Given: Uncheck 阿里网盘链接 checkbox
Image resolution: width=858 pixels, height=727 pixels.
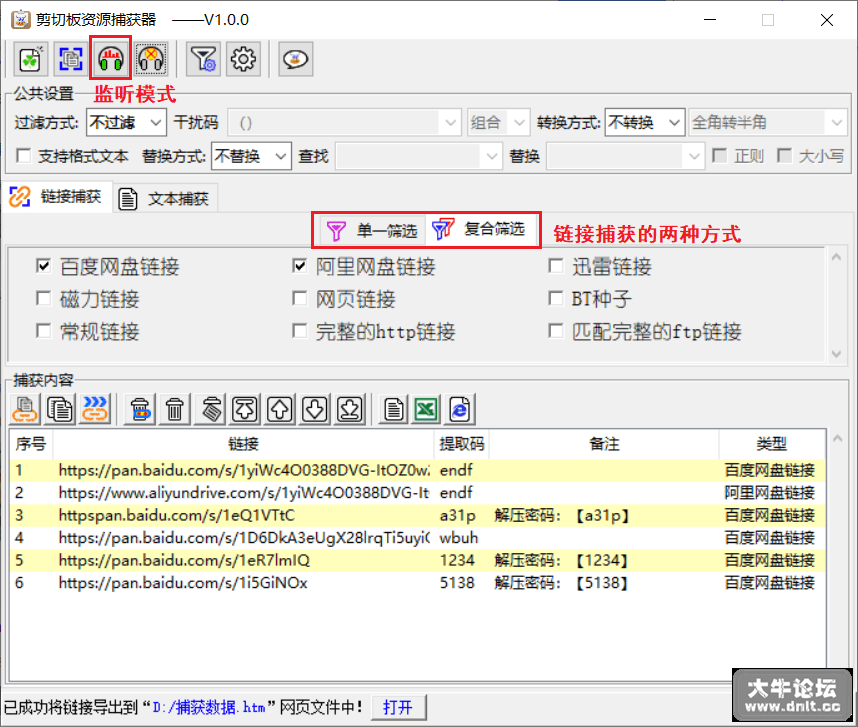Looking at the screenshot, I should coord(299,266).
